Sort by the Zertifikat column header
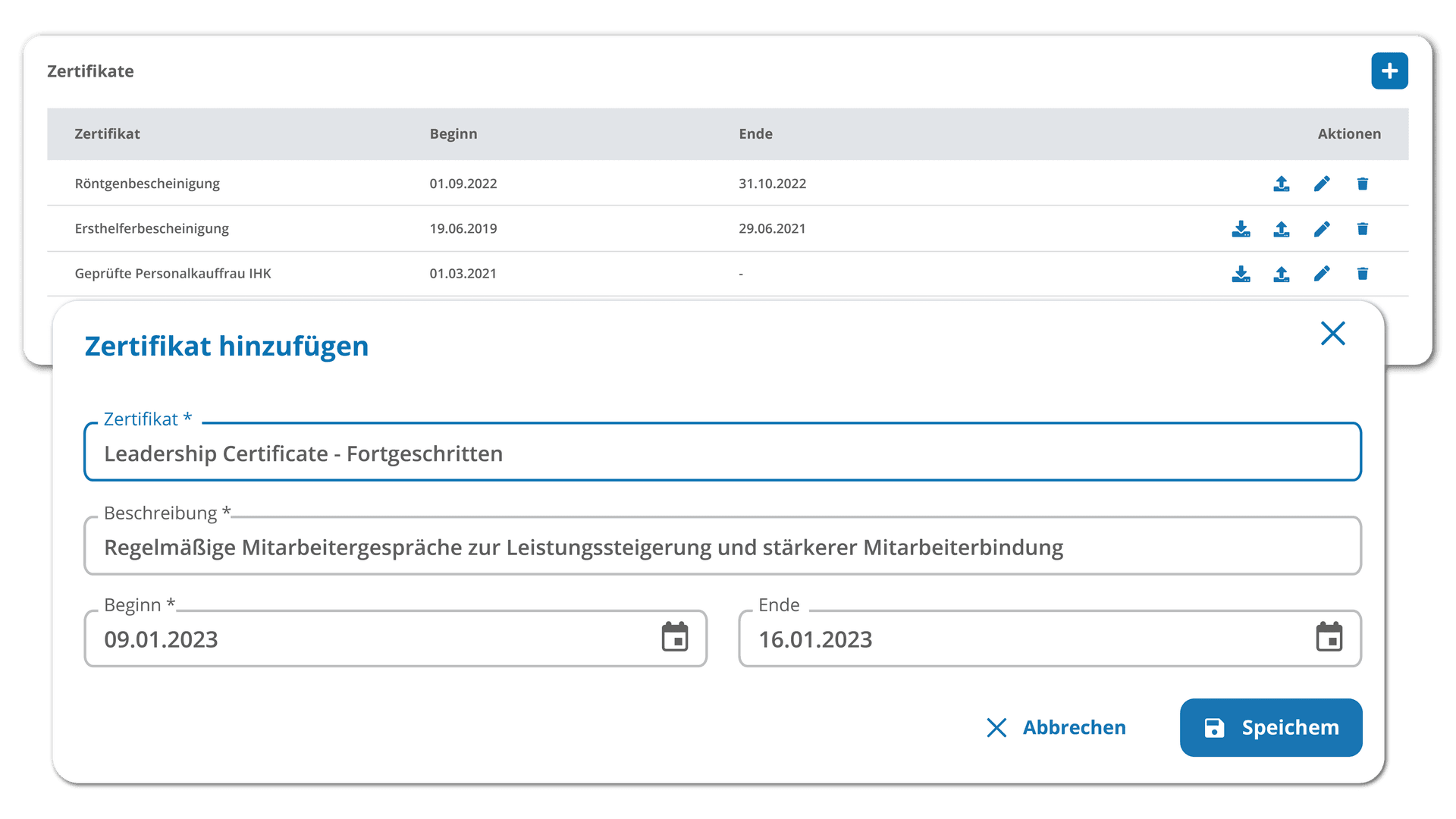1456x819 pixels. 107,133
